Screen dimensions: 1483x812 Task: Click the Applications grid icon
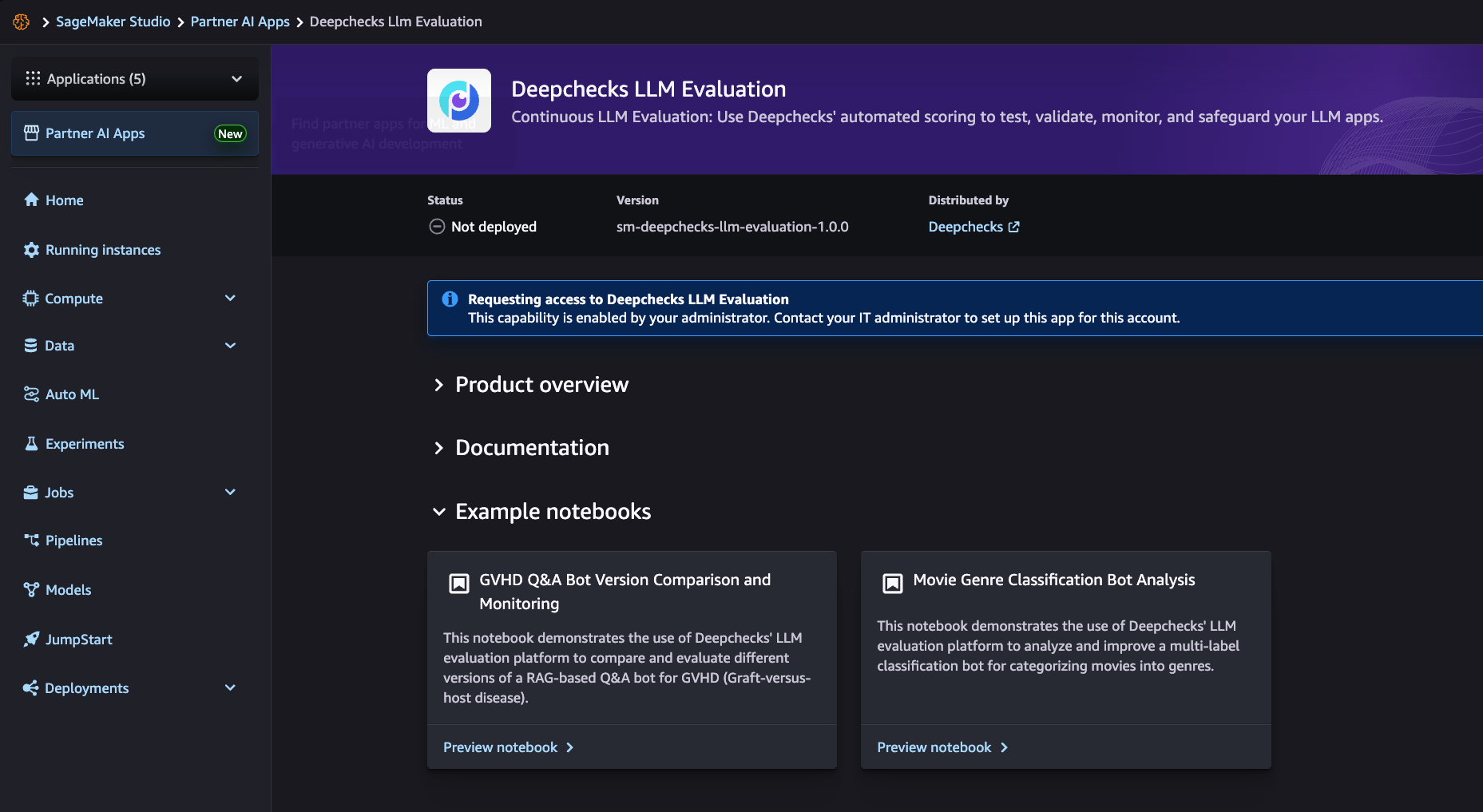[33, 78]
